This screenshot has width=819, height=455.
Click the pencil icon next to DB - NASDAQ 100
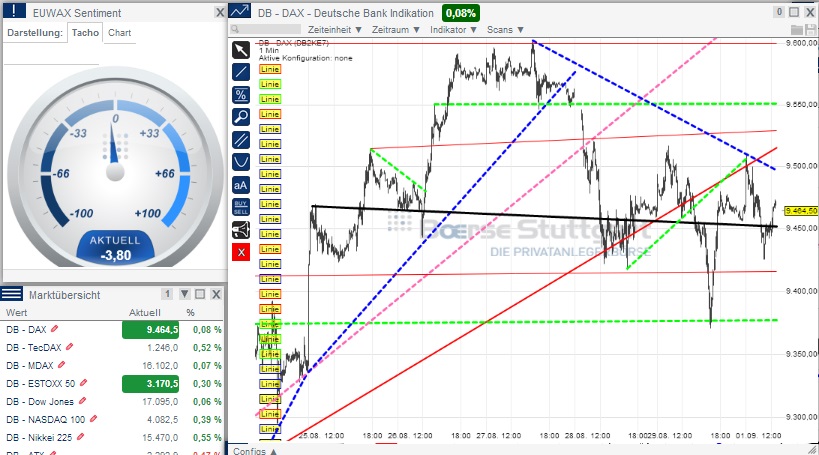coord(93,418)
